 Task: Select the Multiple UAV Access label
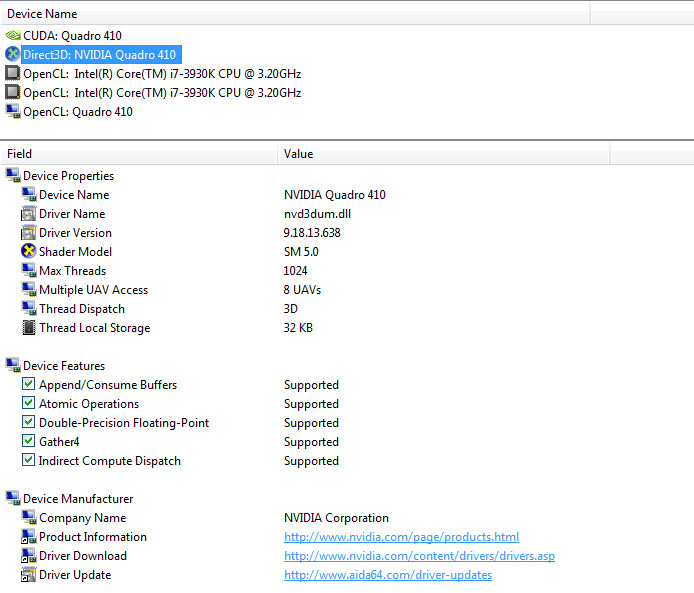tap(93, 289)
